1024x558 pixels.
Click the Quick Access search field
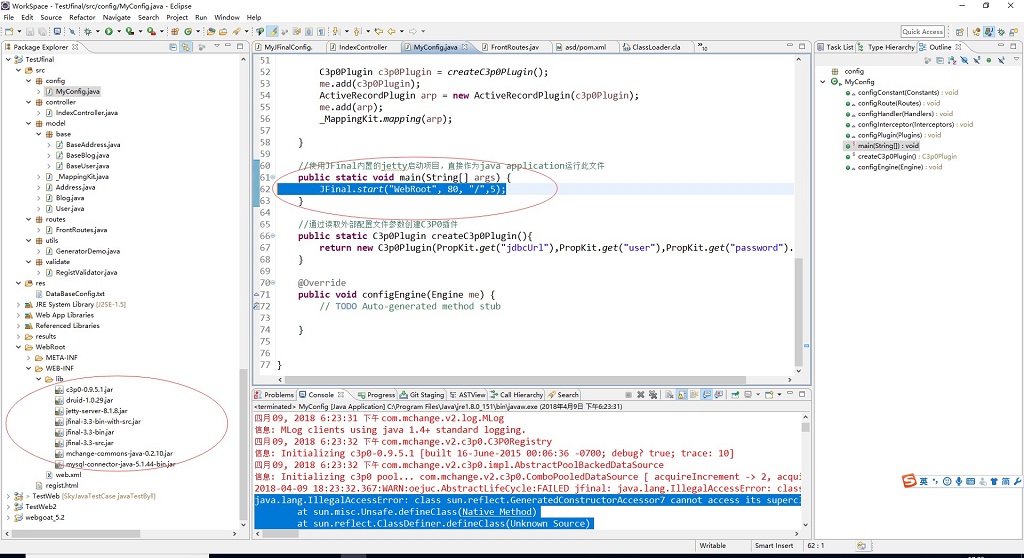[x=922, y=32]
